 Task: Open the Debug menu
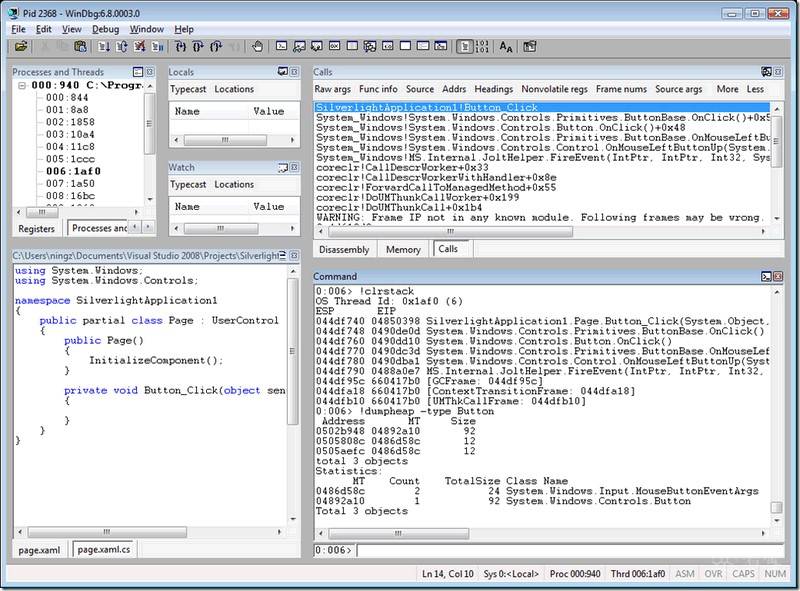105,29
